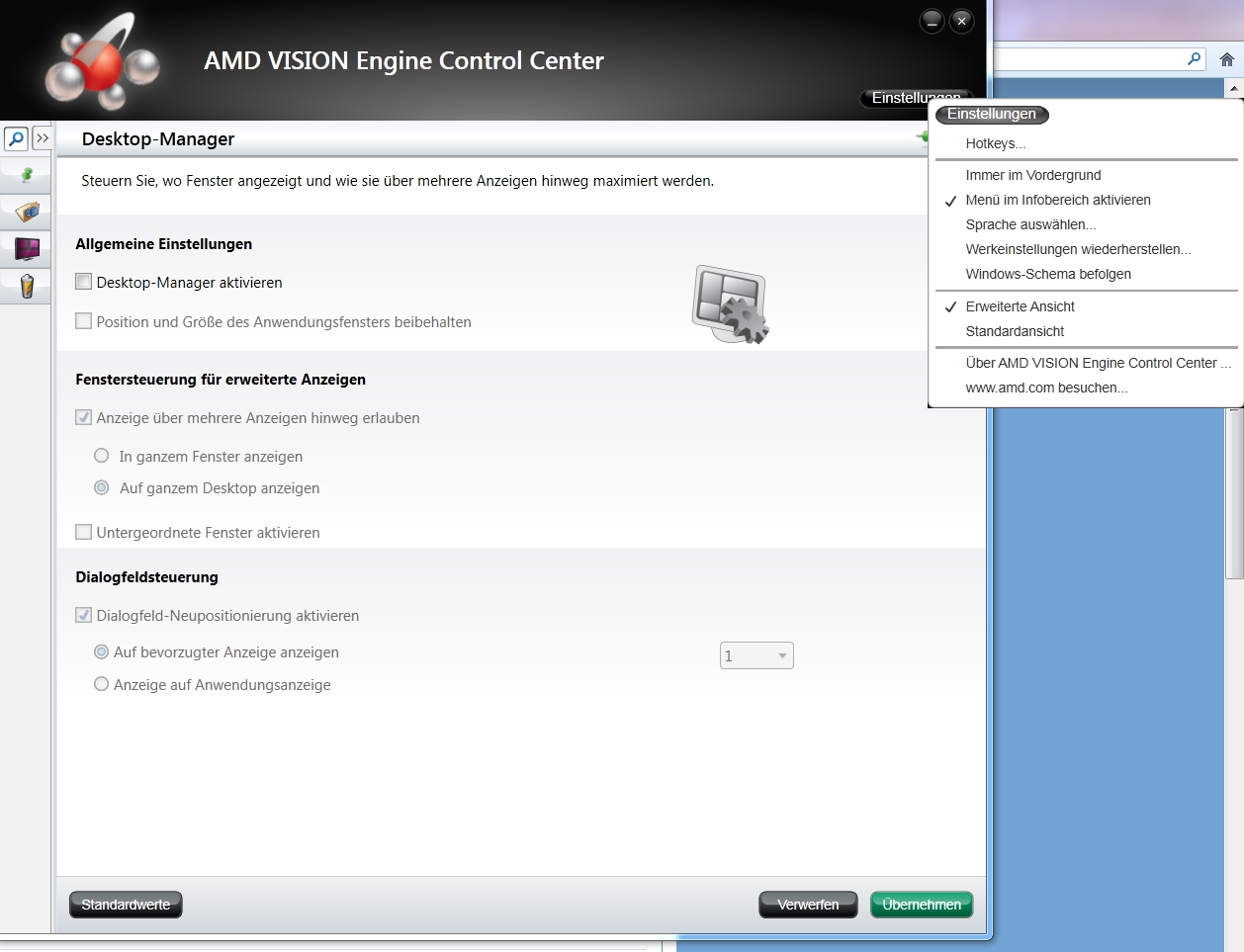Click the Standardwerte button
Screen dimensions: 1244x952
click(126, 905)
